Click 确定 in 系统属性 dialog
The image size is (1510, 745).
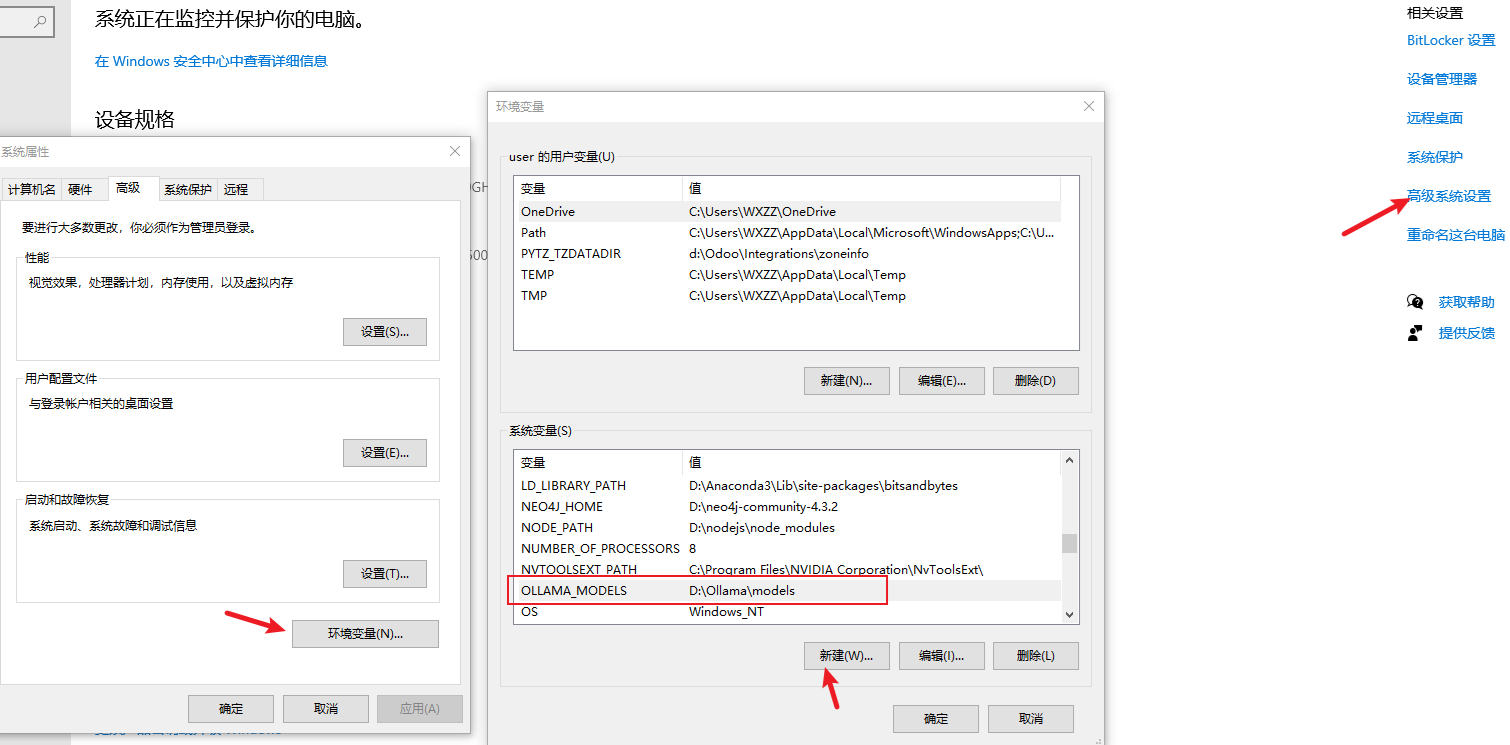tap(231, 709)
